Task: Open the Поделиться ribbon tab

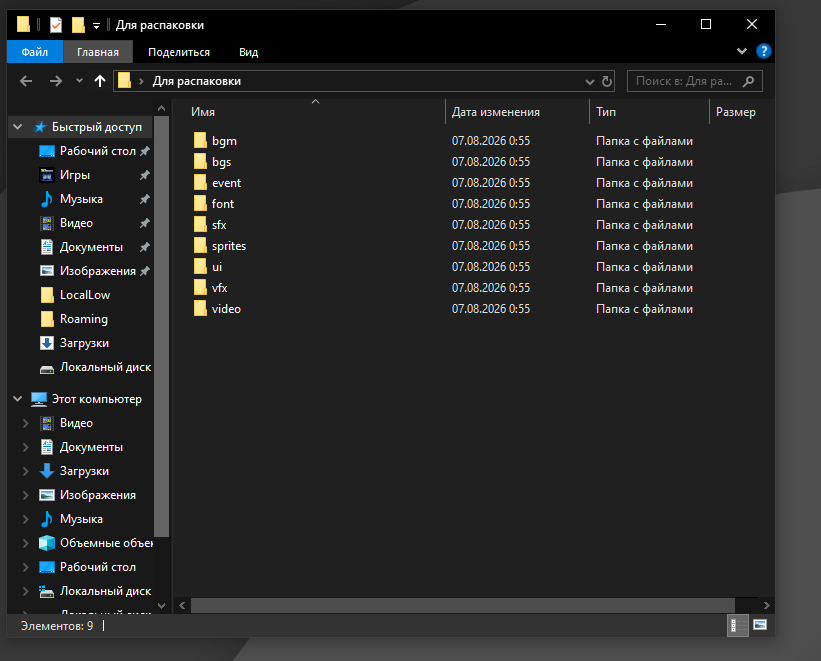Action: 179,52
